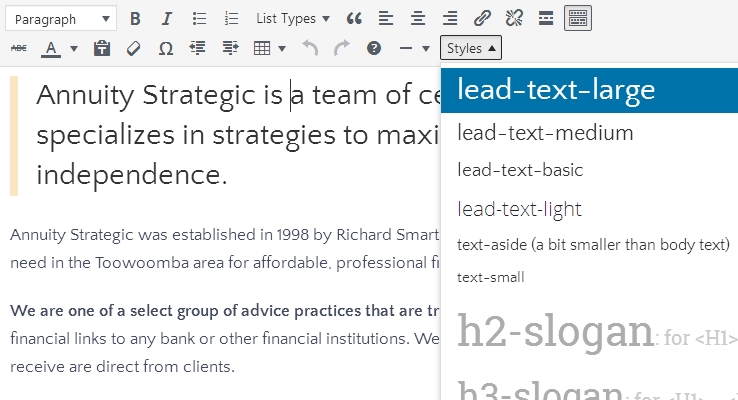Collapse the Styles dropdown button
738x400 pixels.
point(471,48)
